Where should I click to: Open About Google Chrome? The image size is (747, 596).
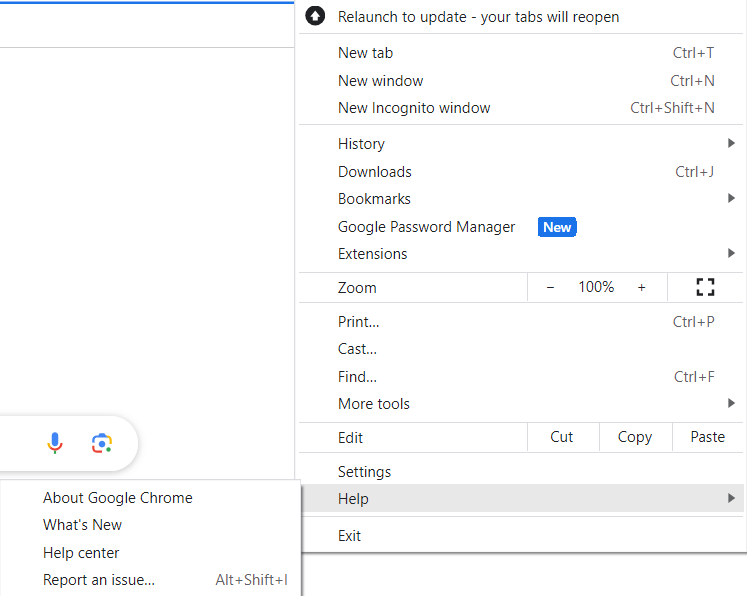[117, 498]
